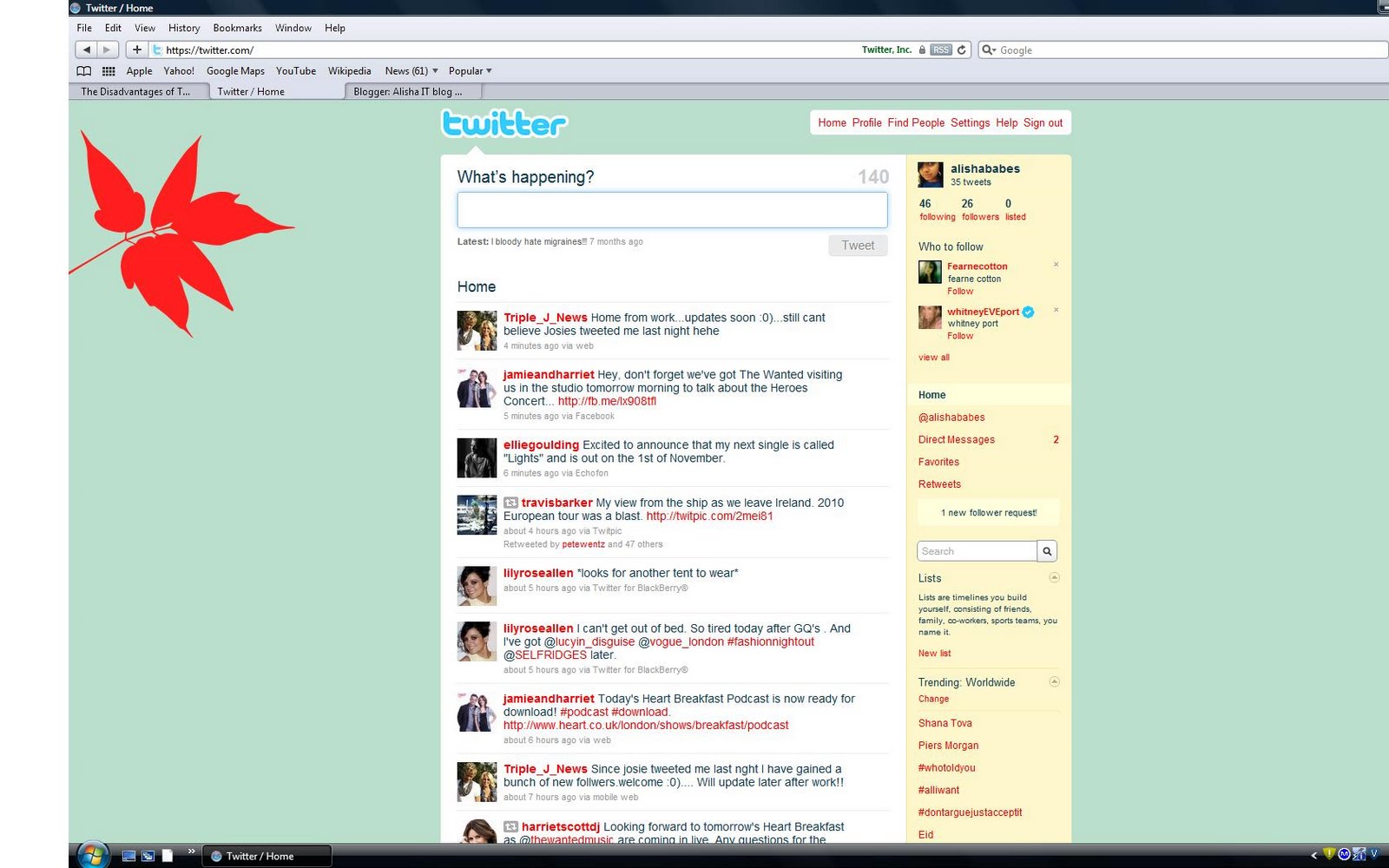
Task: Open Settings in top navigation
Action: coord(970,122)
